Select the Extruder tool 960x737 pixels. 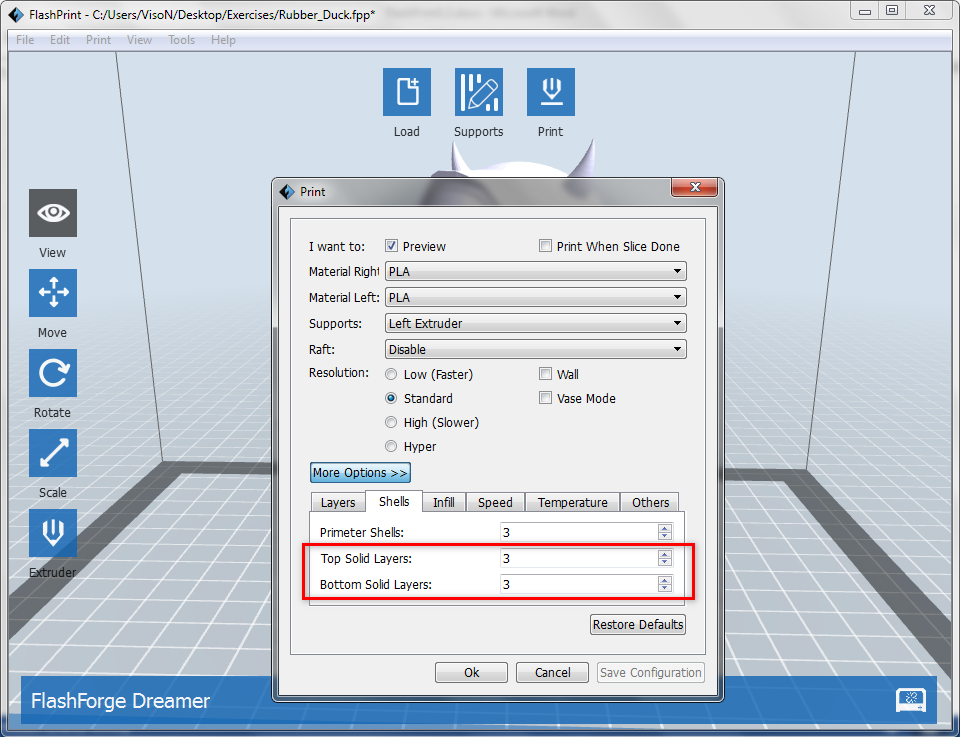[x=53, y=533]
